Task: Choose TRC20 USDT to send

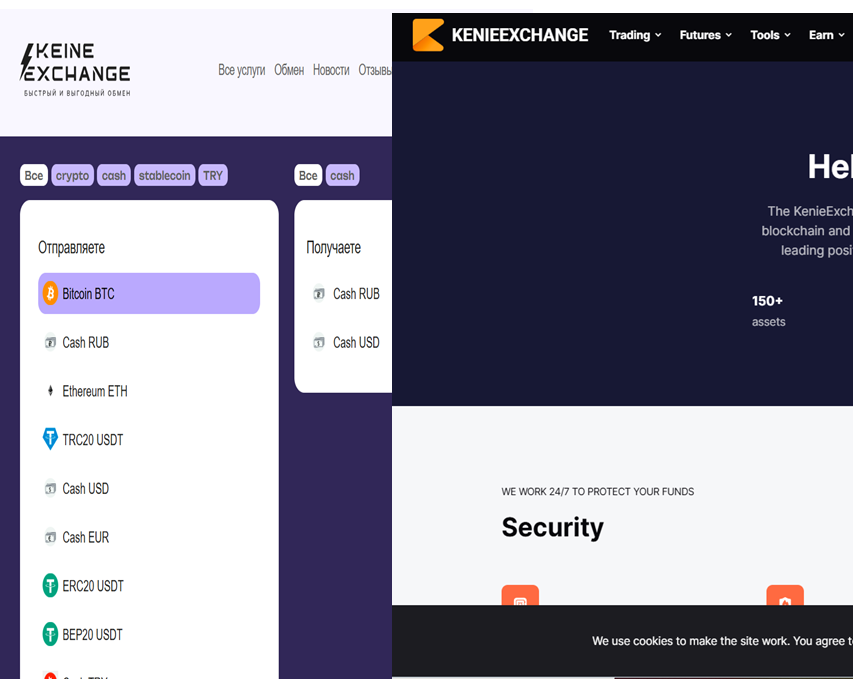Action: [x=149, y=439]
